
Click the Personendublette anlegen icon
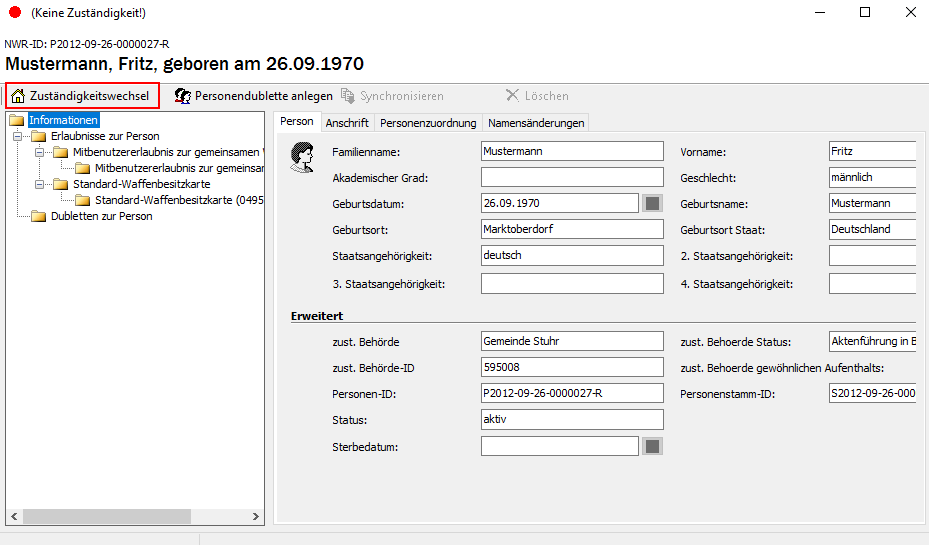[x=182, y=96]
